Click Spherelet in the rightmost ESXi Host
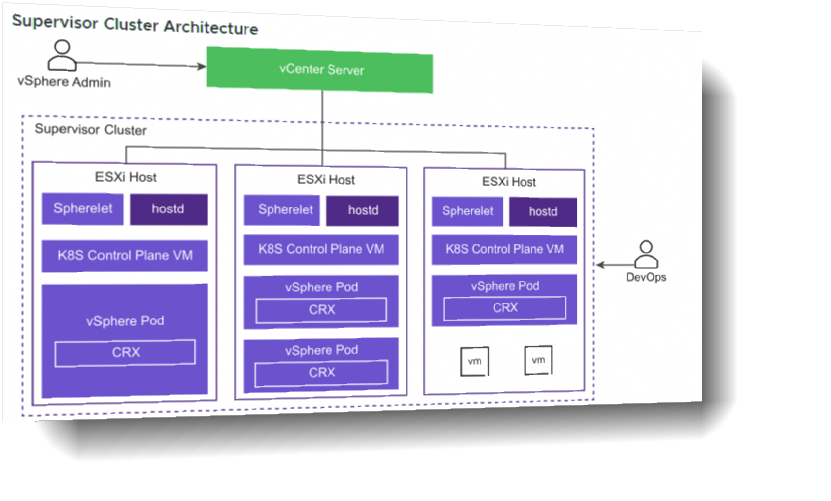Viewport: 831px width, 501px height. tap(468, 211)
